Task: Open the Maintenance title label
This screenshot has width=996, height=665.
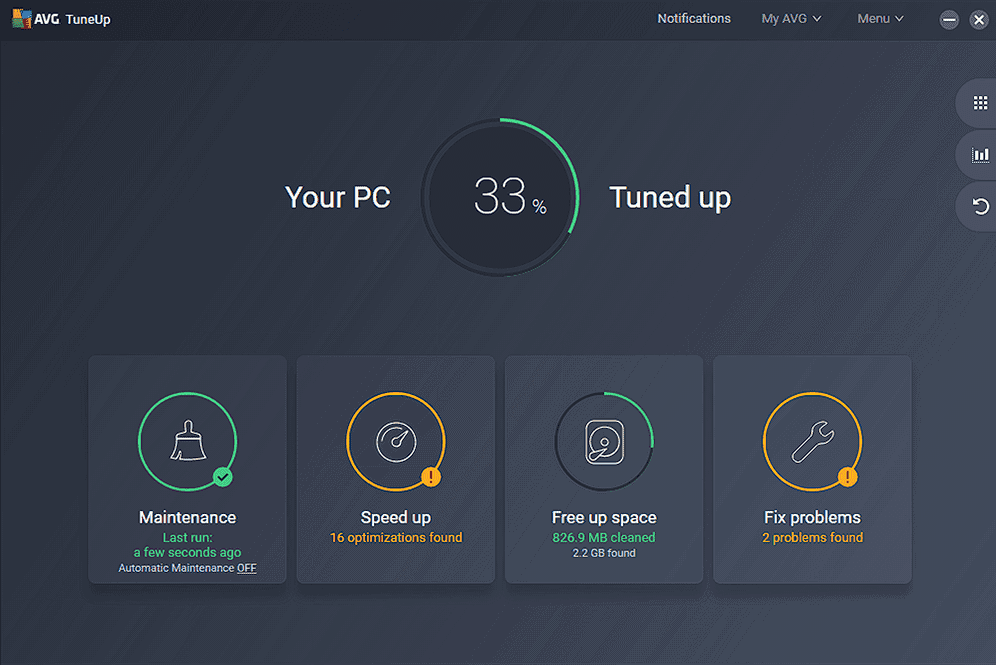Action: click(x=187, y=517)
